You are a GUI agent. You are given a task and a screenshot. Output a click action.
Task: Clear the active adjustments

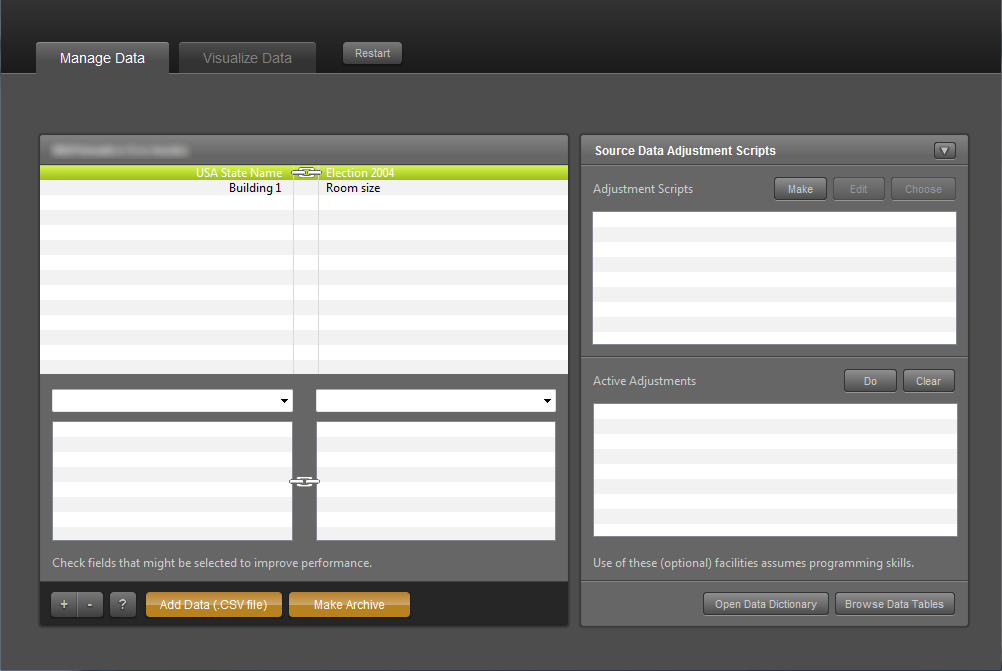[928, 381]
